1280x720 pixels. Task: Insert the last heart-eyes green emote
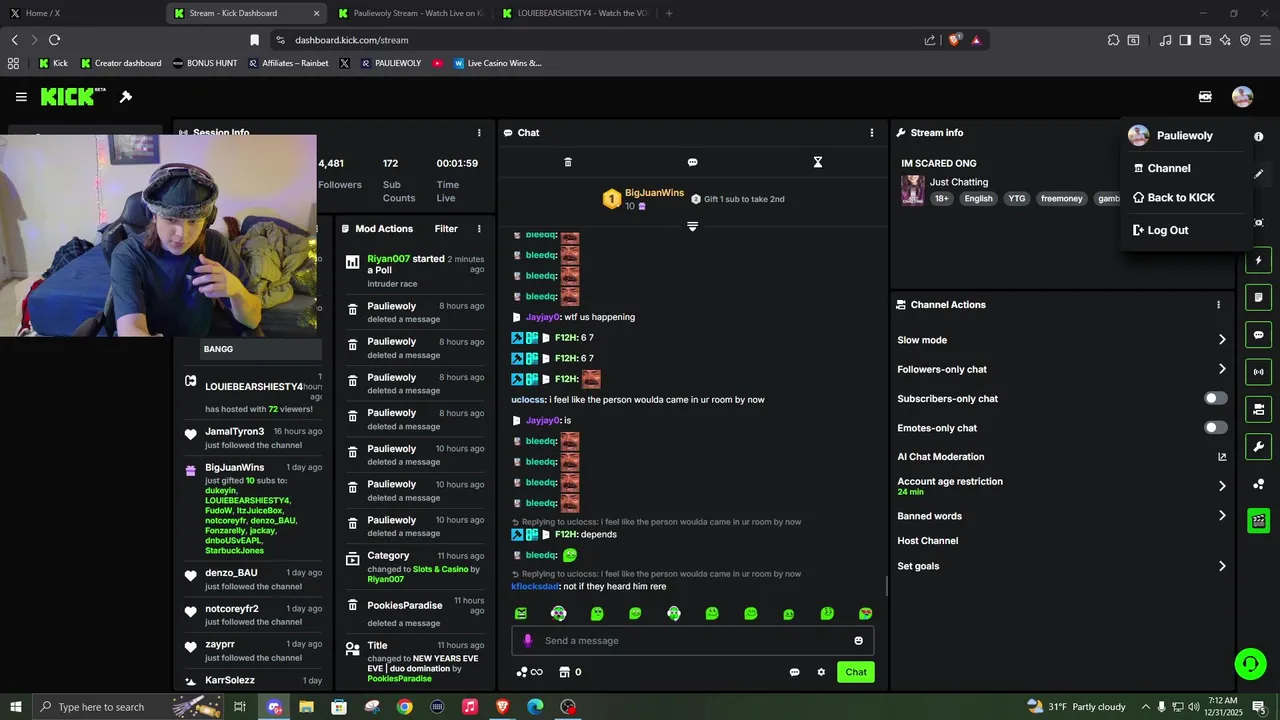point(865,614)
